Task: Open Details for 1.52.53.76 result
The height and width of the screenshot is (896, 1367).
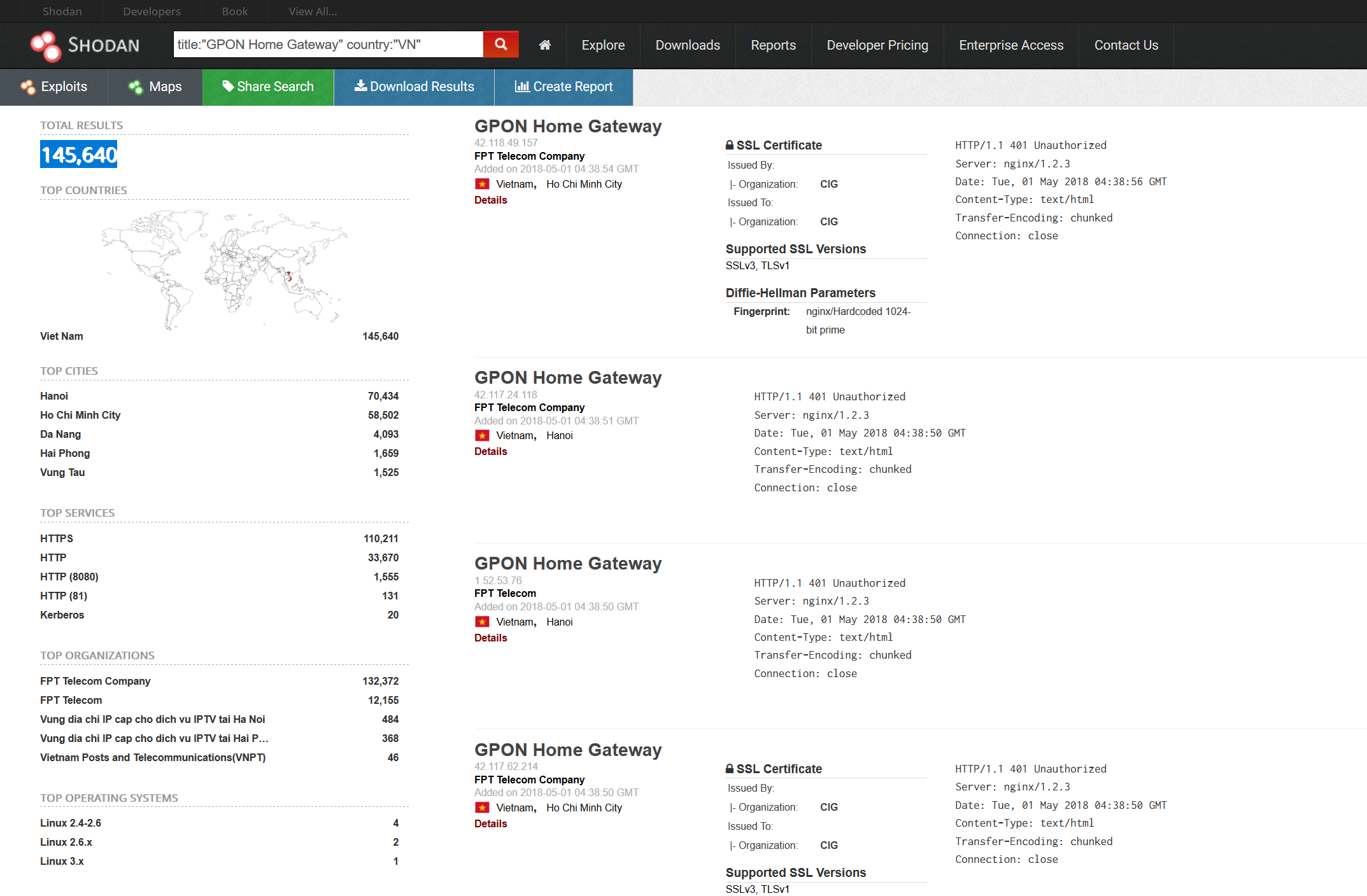Action: pyautogui.click(x=490, y=638)
